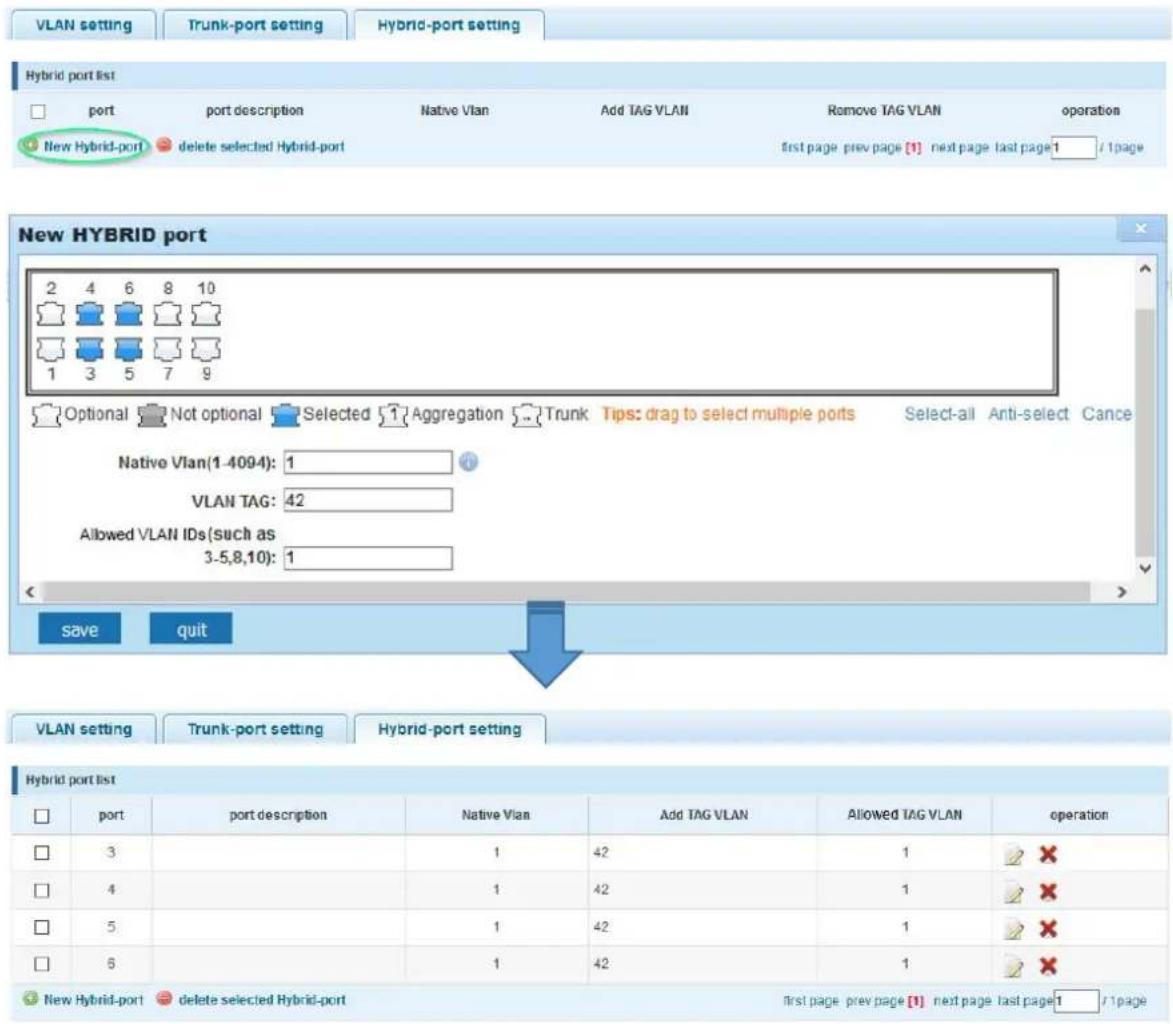Deselect port 3 in port panel
This screenshot has height=1024, width=1173.
pyautogui.click(x=90, y=349)
